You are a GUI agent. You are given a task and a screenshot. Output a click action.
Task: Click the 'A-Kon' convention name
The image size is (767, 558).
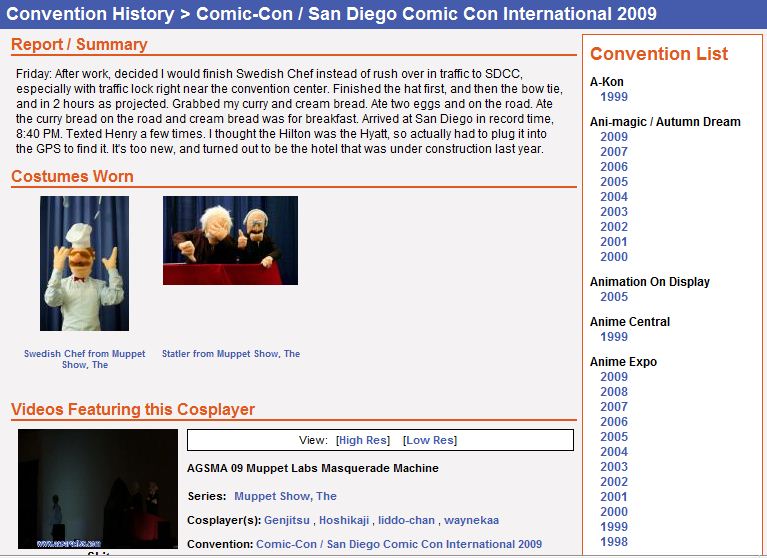607,82
